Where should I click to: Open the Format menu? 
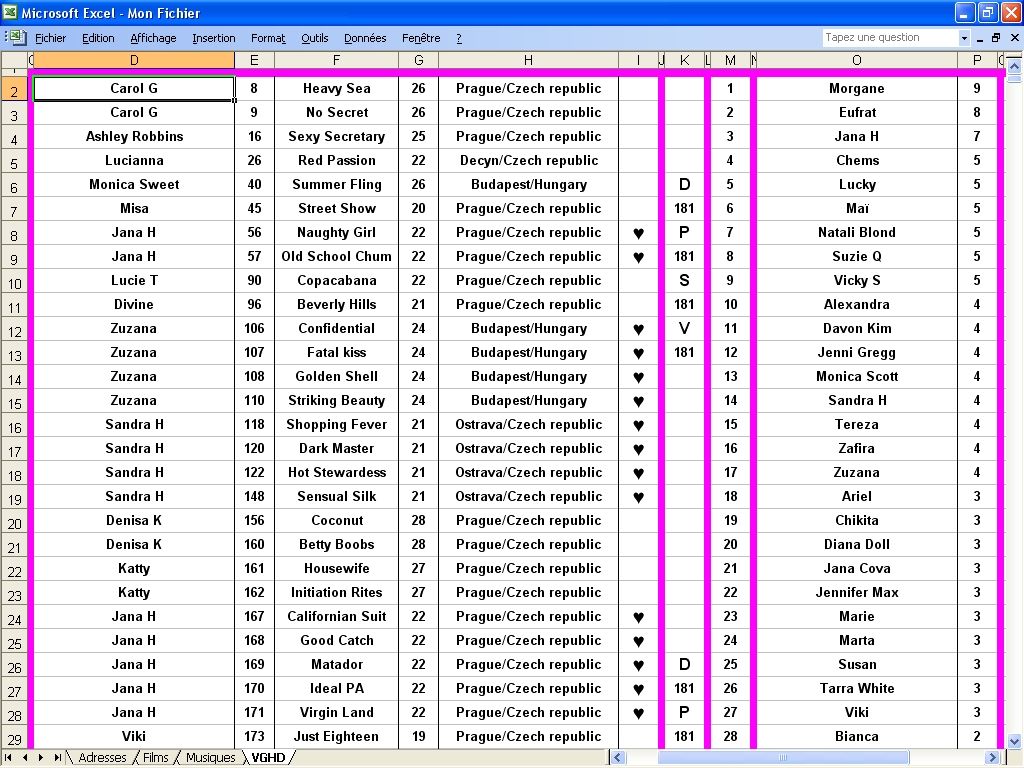[268, 38]
